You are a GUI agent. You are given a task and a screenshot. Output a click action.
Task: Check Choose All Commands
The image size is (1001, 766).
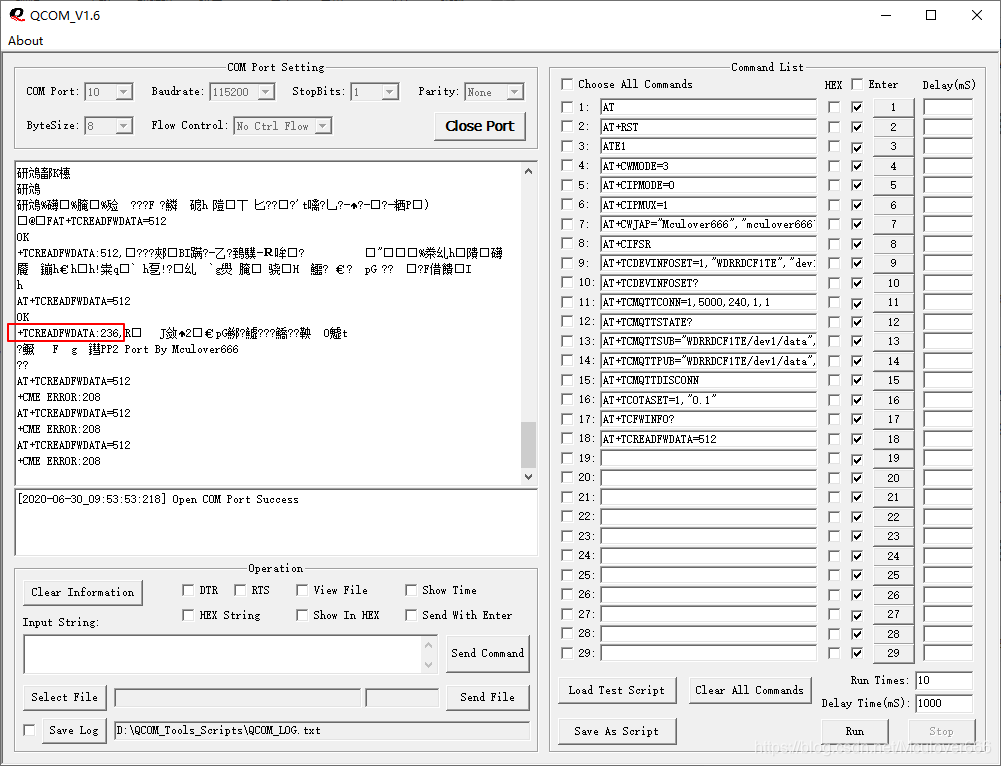click(567, 84)
